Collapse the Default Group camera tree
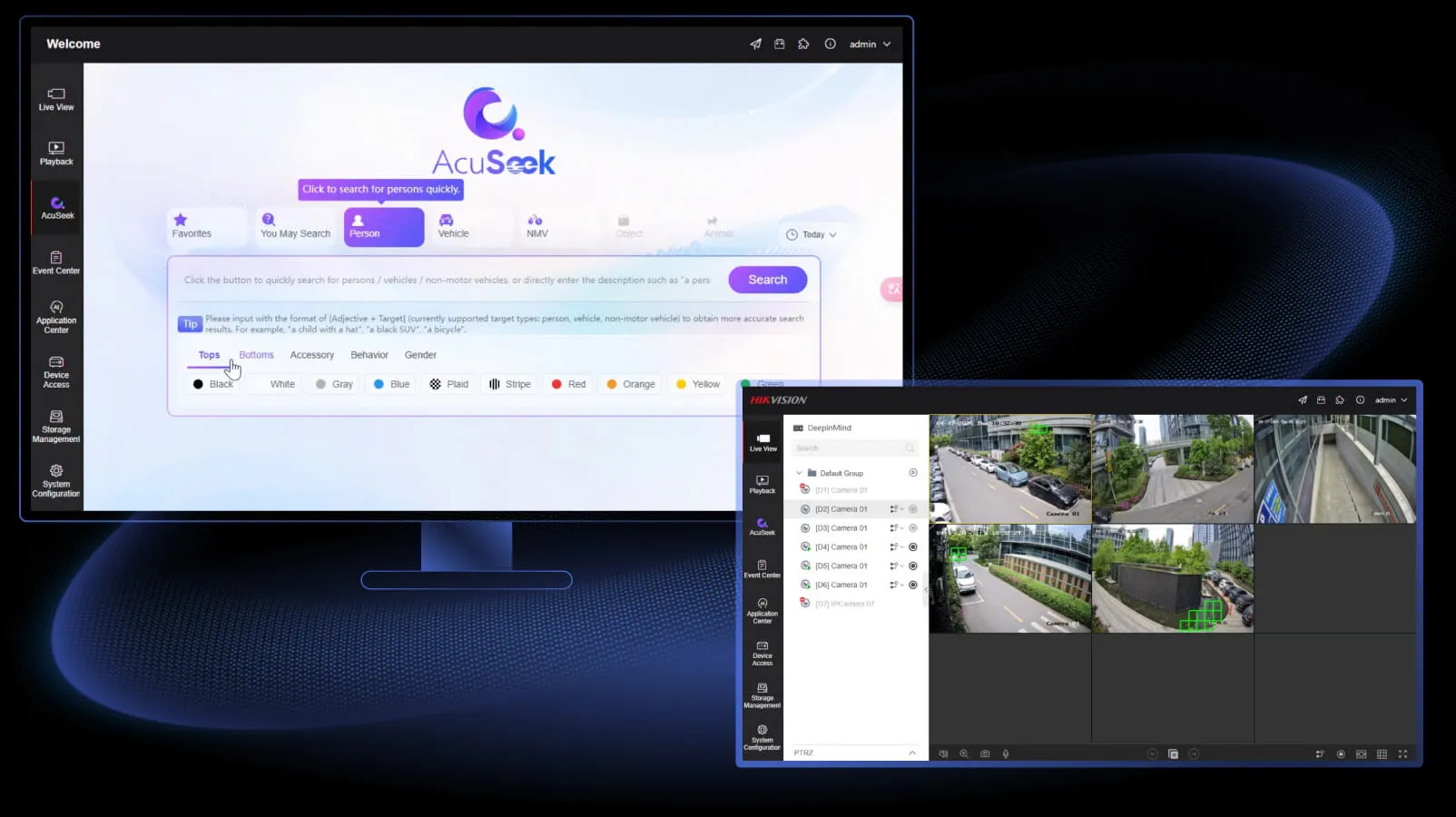Image resolution: width=1456 pixels, height=817 pixels. pos(800,473)
